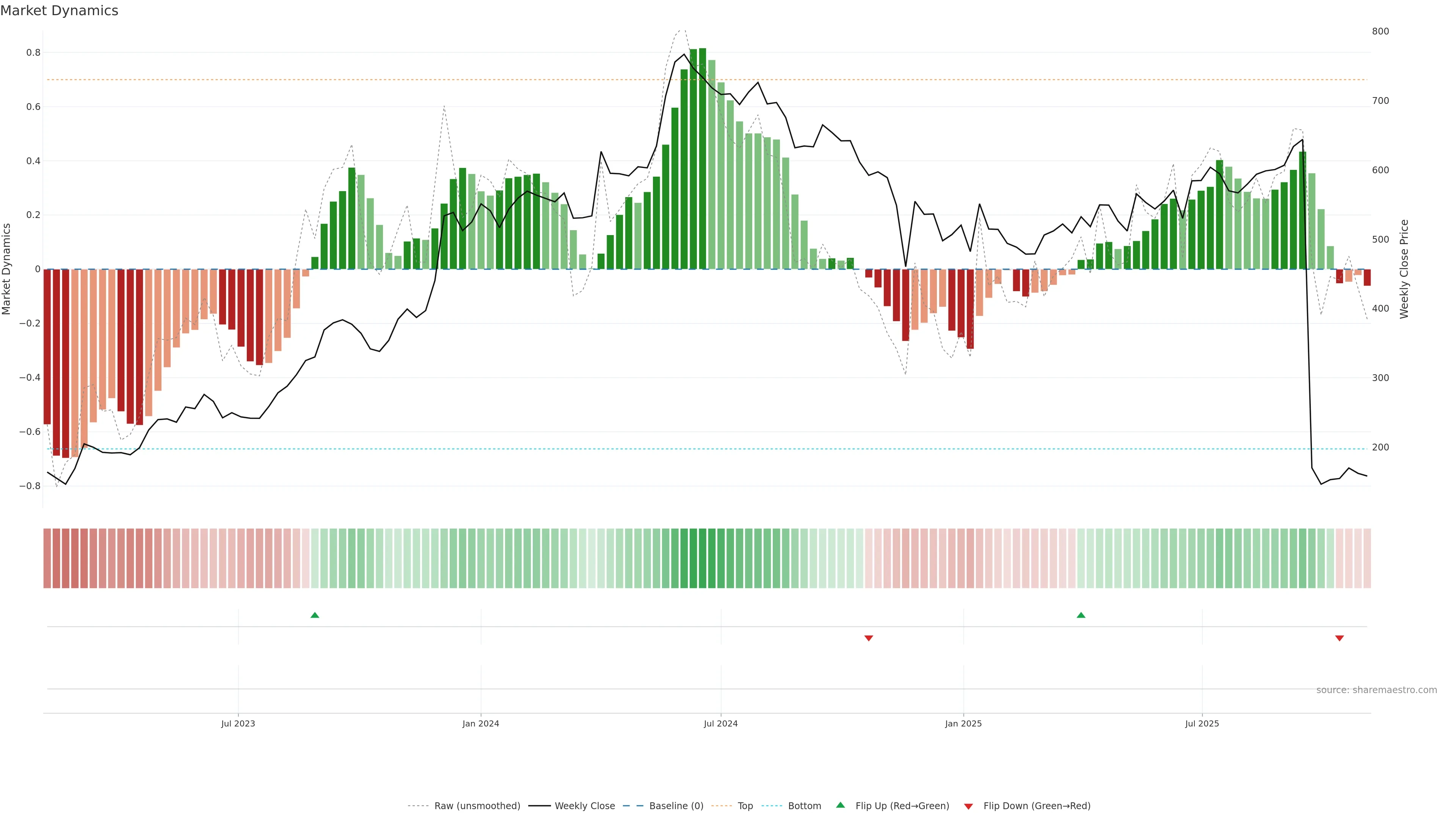Click the red triangle icon in the legend
This screenshot has height=819, width=1456.
coord(968,806)
